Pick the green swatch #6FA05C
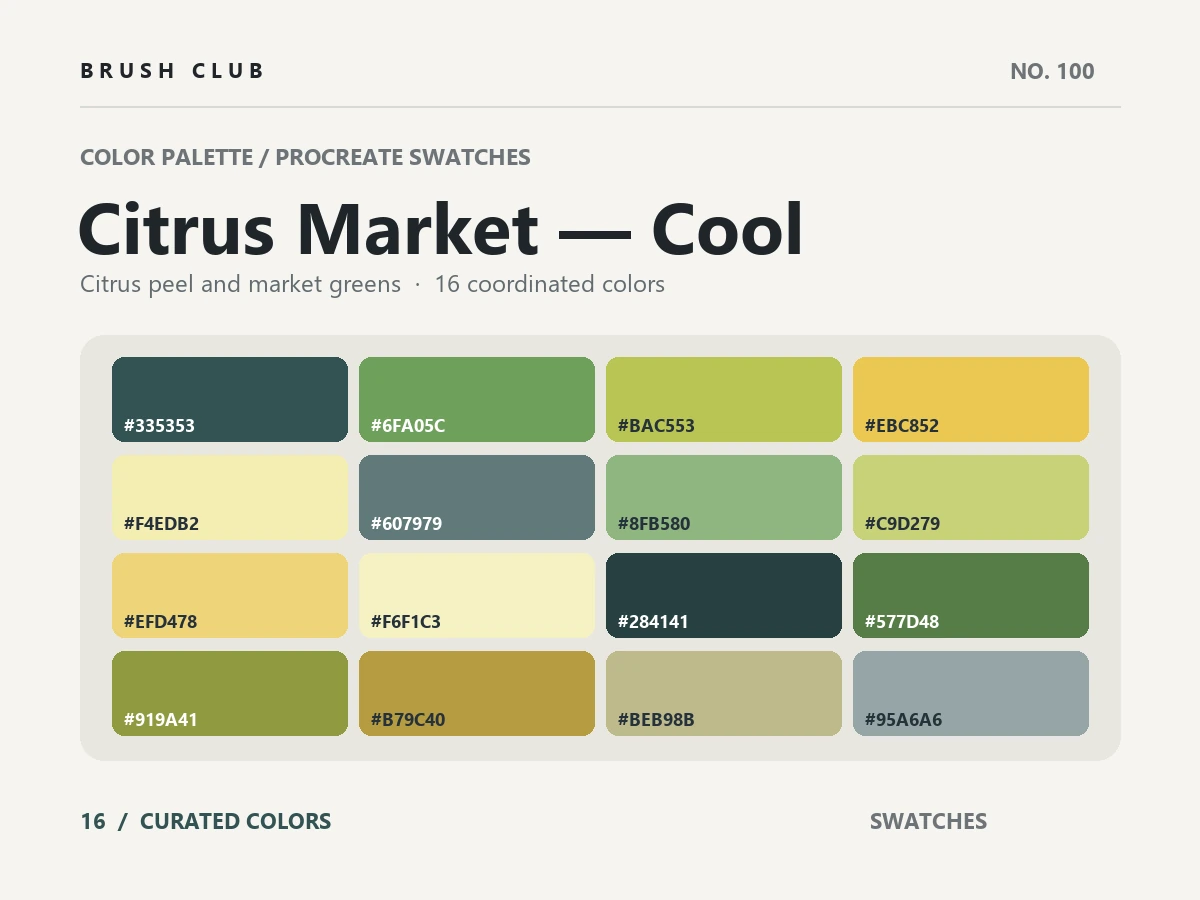The image size is (1200, 900). tap(477, 400)
